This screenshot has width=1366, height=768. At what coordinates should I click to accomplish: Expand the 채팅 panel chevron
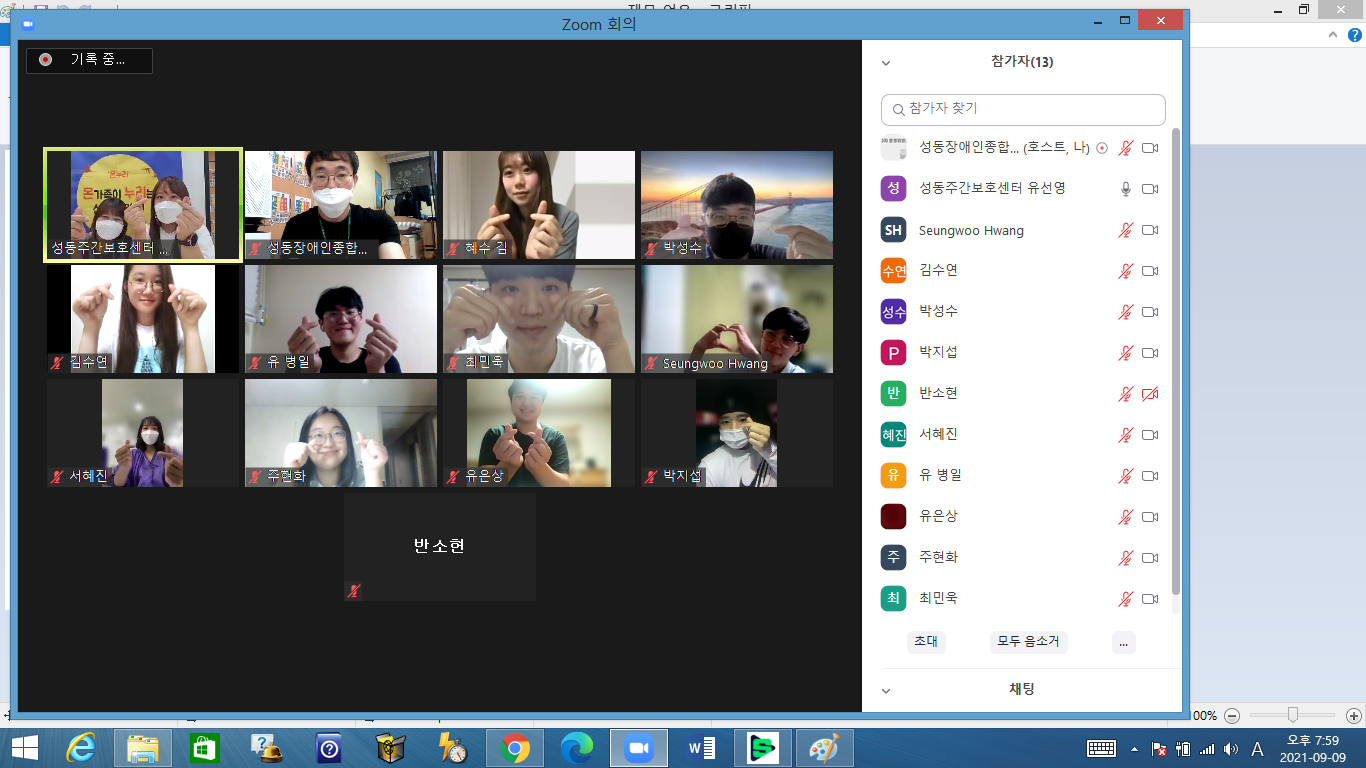[886, 691]
